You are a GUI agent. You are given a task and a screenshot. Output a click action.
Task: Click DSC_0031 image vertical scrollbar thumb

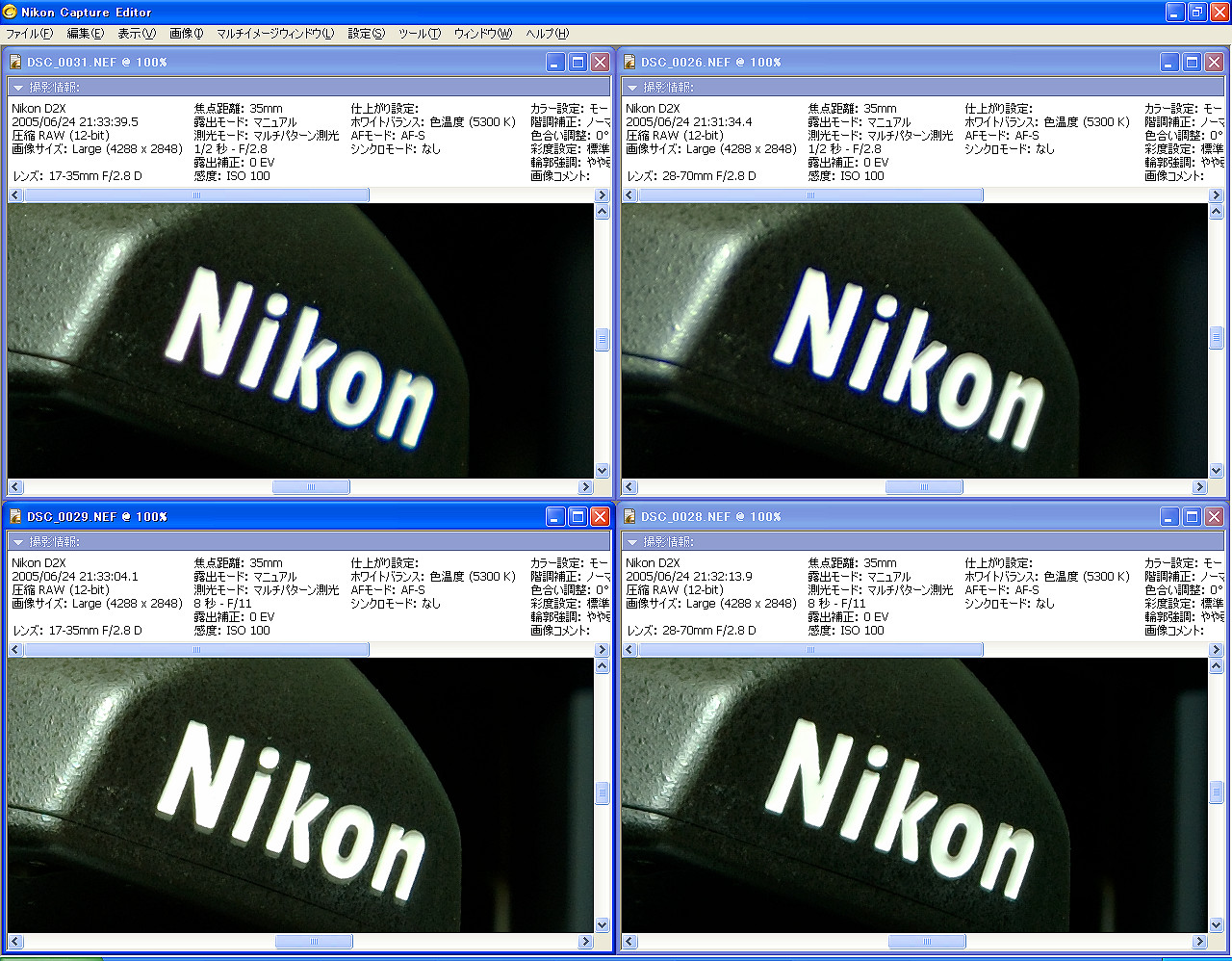point(603,339)
